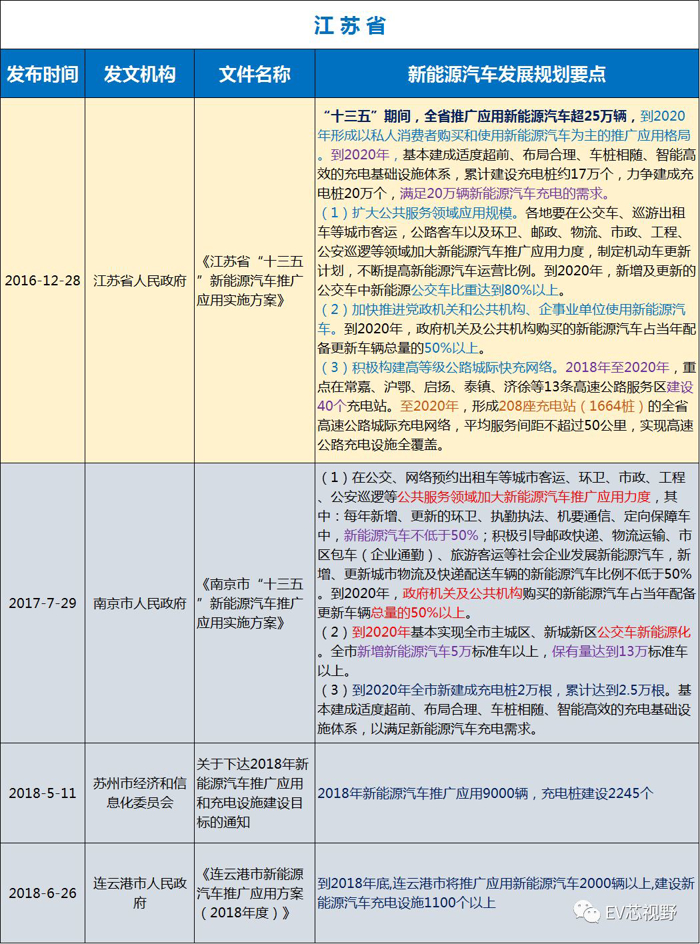Click the 南京市人民政府 issuer cell
The height and width of the screenshot is (944, 700).
139,603
